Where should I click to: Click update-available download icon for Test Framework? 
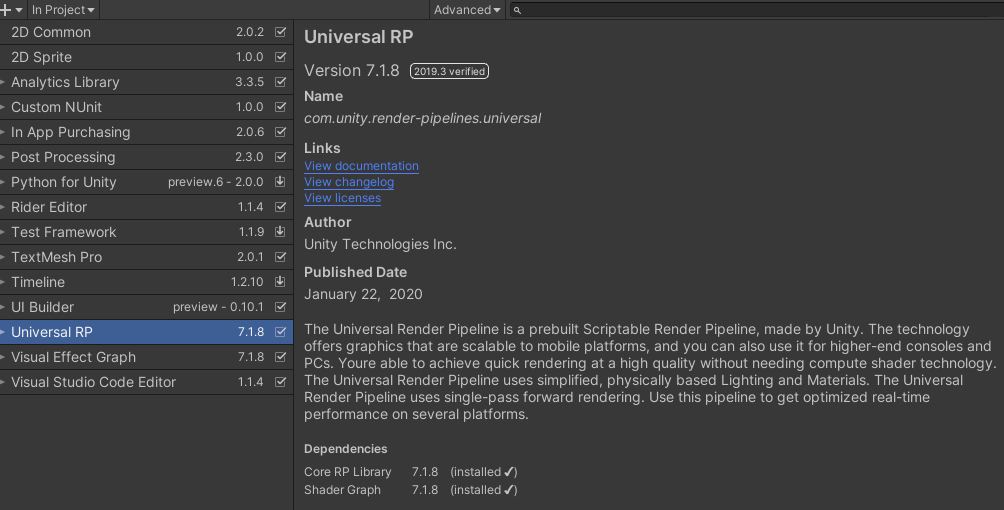click(x=280, y=231)
